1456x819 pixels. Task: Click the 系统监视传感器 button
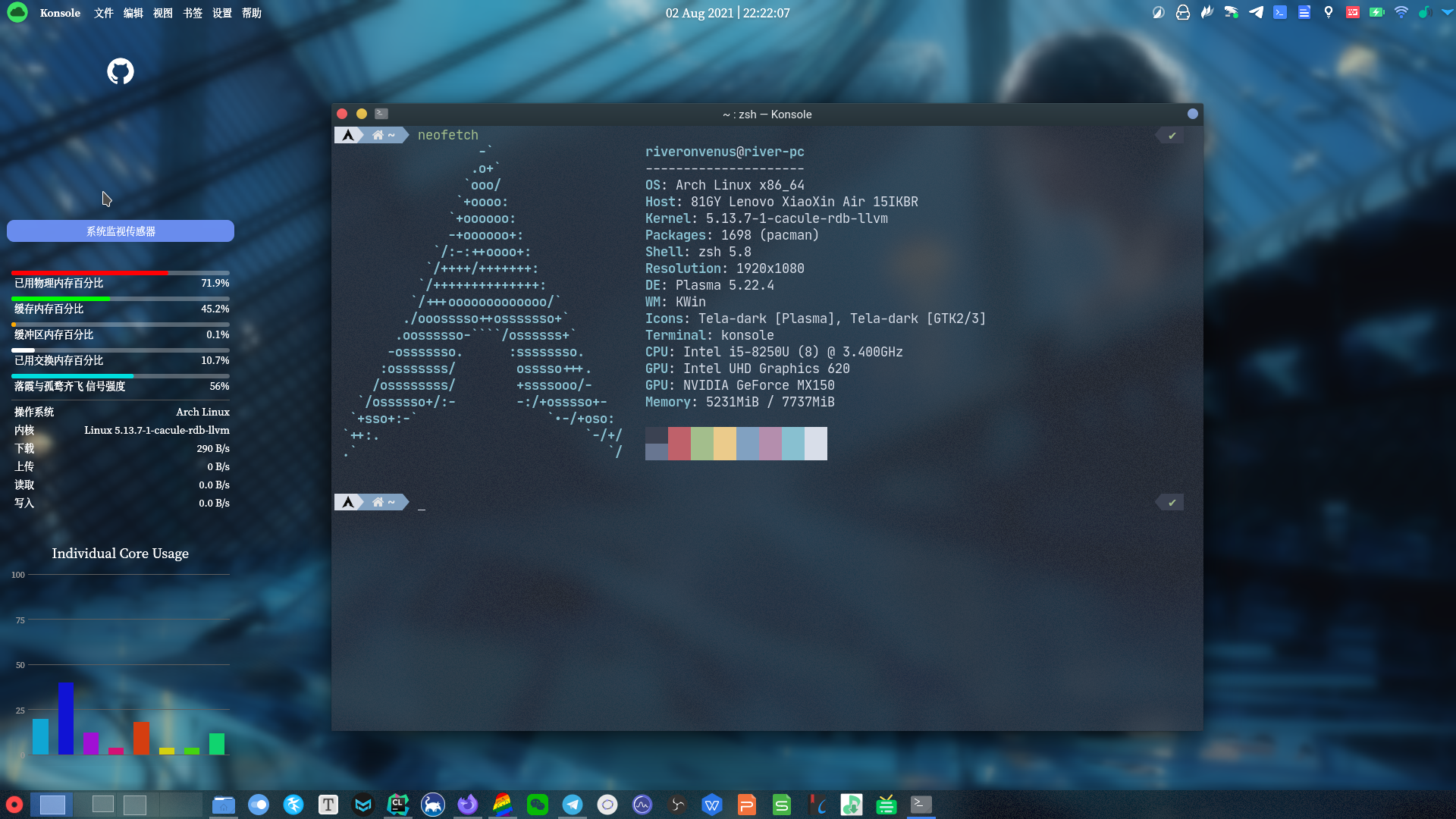pos(121,231)
